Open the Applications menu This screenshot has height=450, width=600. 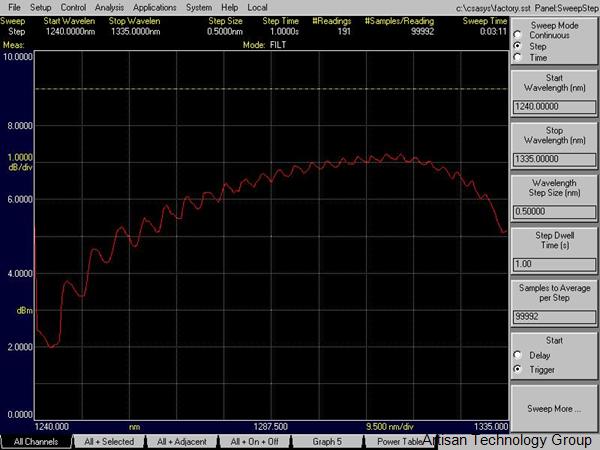pos(154,7)
